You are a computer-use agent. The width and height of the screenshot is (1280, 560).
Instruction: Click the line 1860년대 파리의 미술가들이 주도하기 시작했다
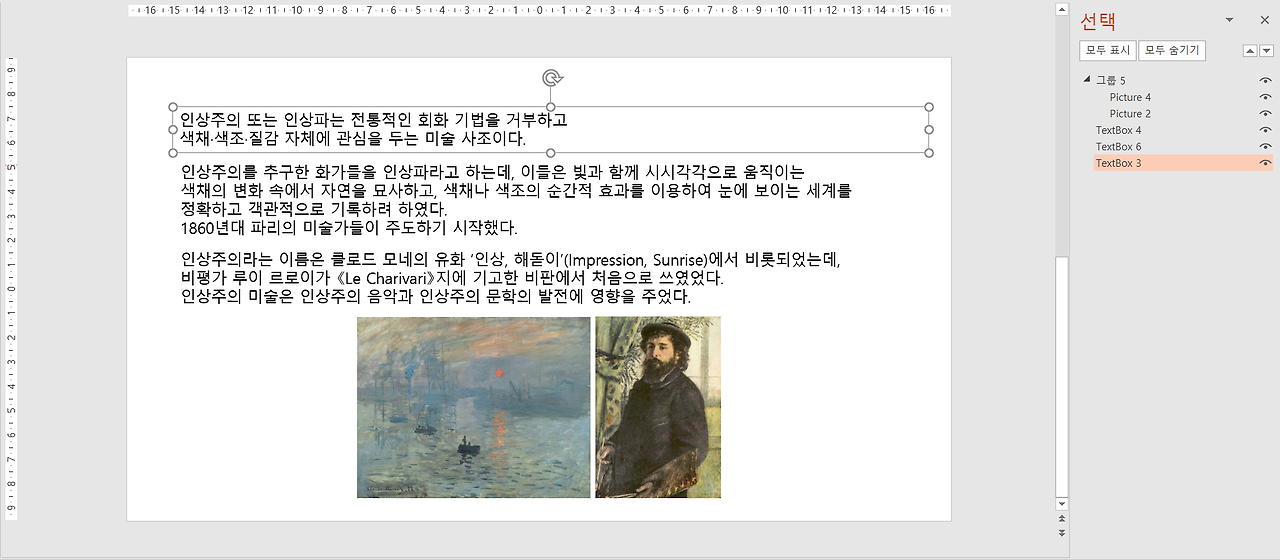point(349,227)
